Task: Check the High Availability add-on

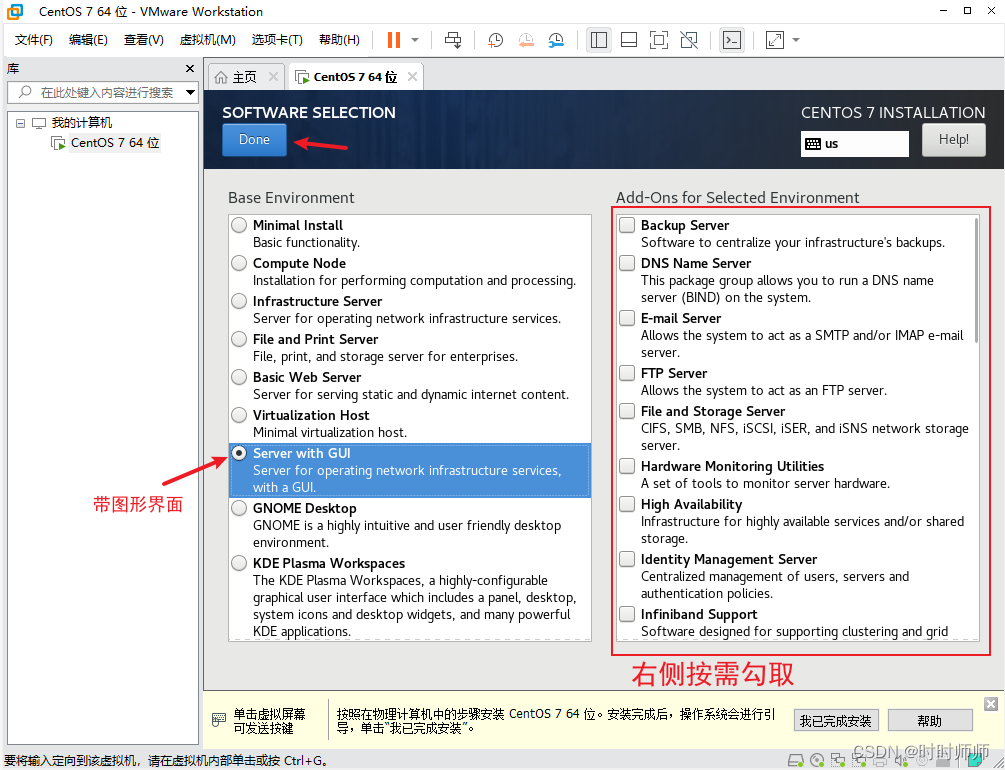Action: pyautogui.click(x=627, y=504)
